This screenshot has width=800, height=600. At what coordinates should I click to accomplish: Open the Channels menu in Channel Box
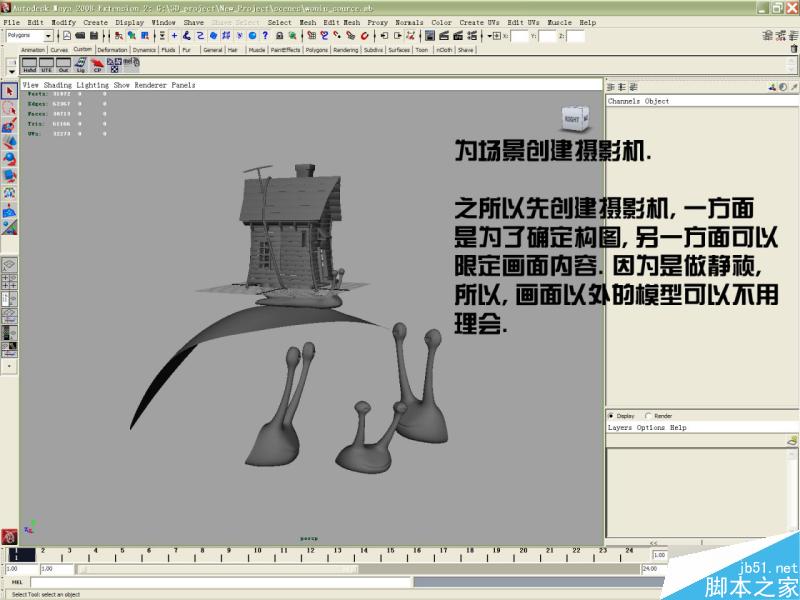point(623,101)
